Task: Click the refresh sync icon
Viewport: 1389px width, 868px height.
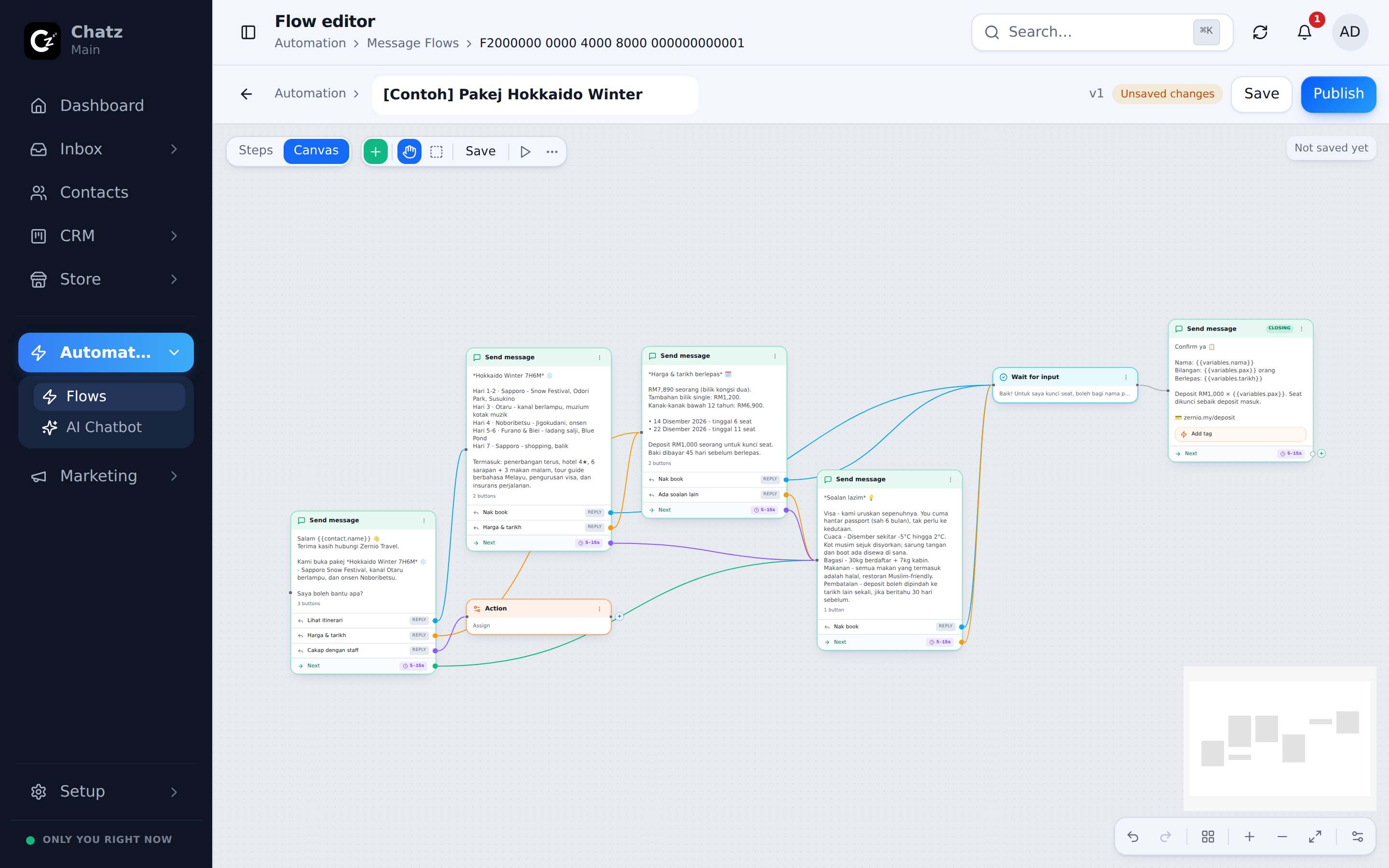Action: (x=1259, y=32)
